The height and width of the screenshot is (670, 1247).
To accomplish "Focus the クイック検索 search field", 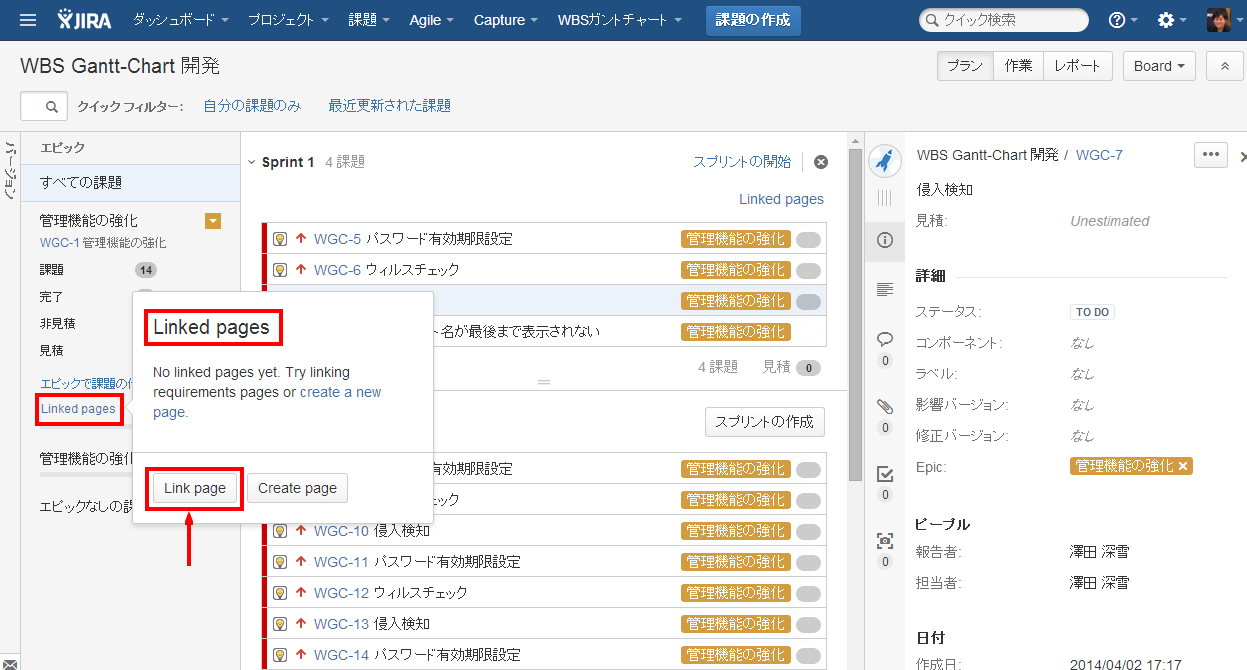I will (x=1004, y=20).
